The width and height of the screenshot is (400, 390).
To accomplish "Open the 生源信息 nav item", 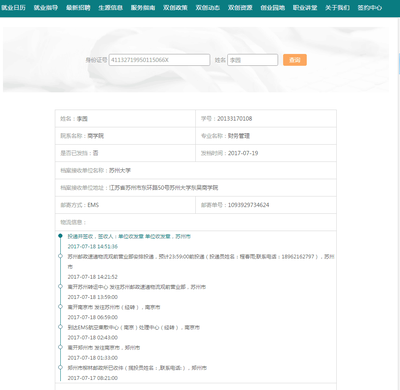I will 110,8.
